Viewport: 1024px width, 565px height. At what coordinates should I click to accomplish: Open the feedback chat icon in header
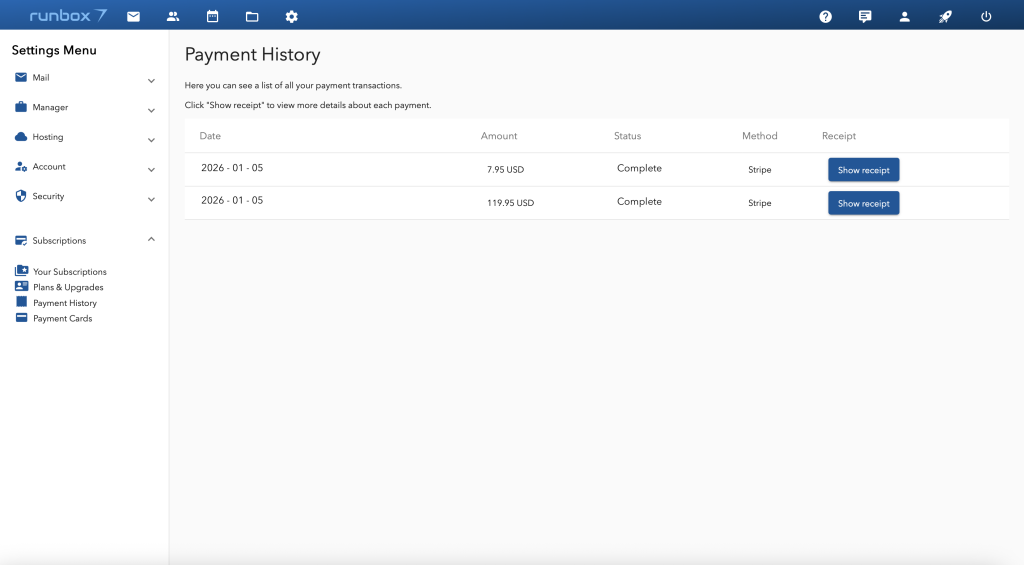[x=865, y=16]
